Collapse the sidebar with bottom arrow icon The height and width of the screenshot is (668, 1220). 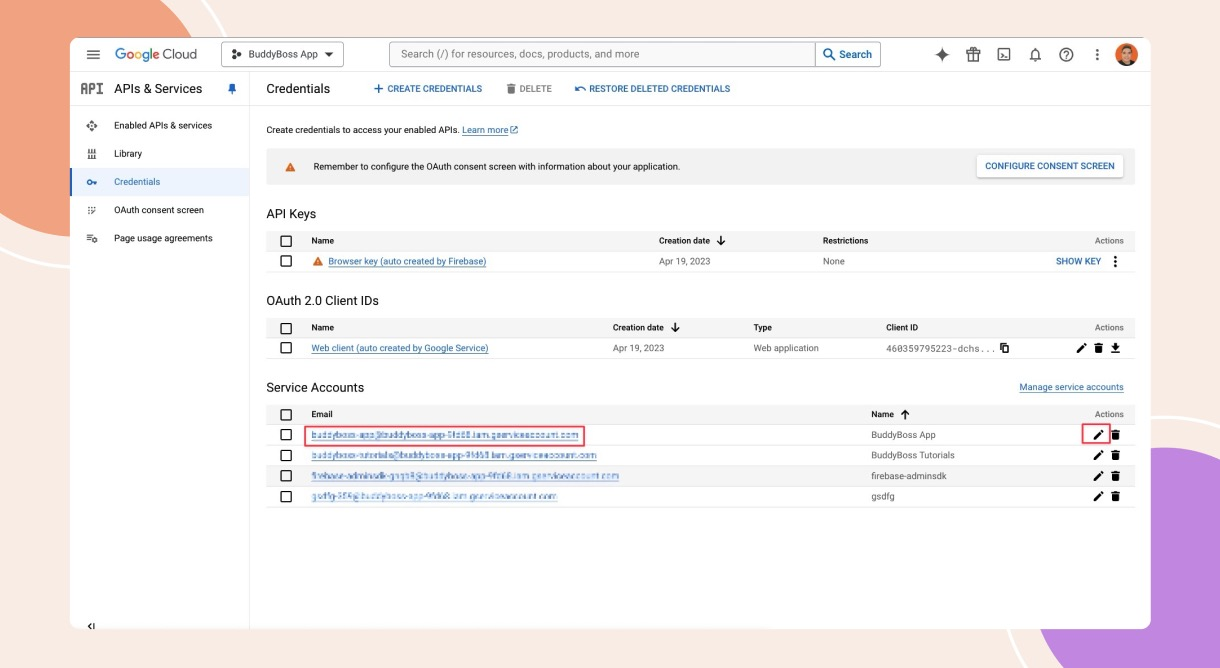point(91,626)
